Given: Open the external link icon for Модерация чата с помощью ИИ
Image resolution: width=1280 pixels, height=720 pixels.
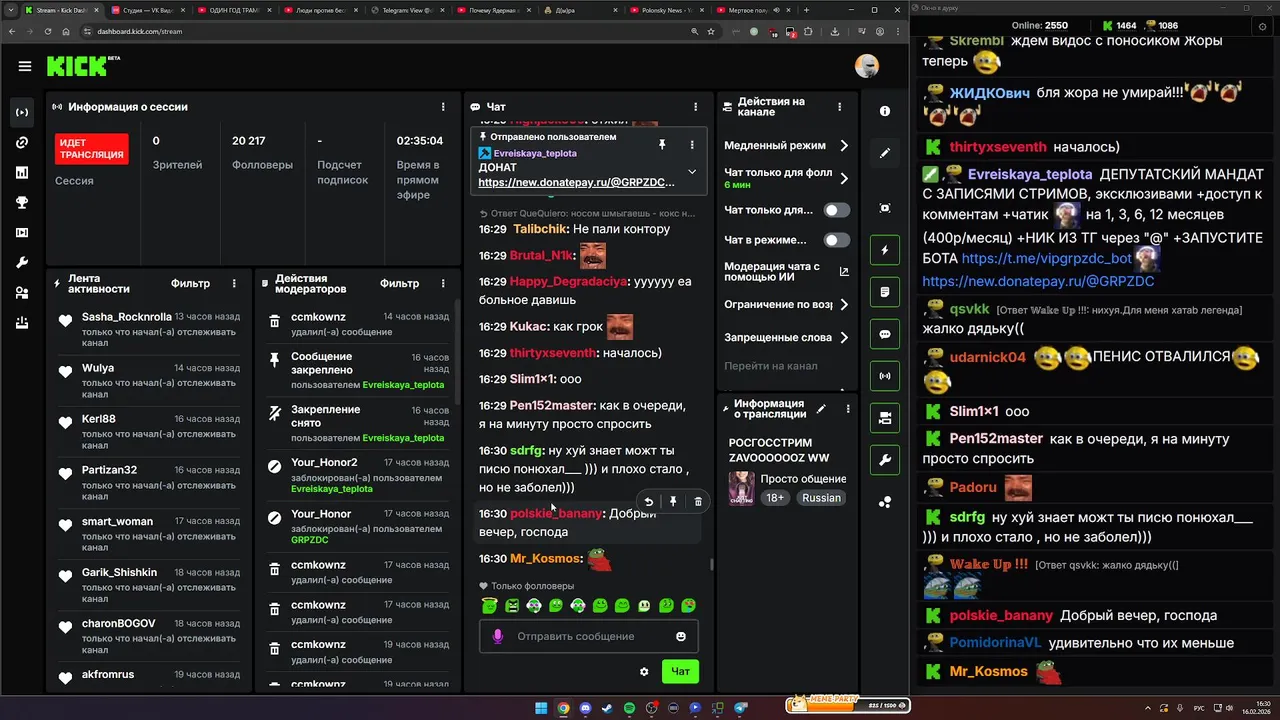Looking at the screenshot, I should pos(844,272).
